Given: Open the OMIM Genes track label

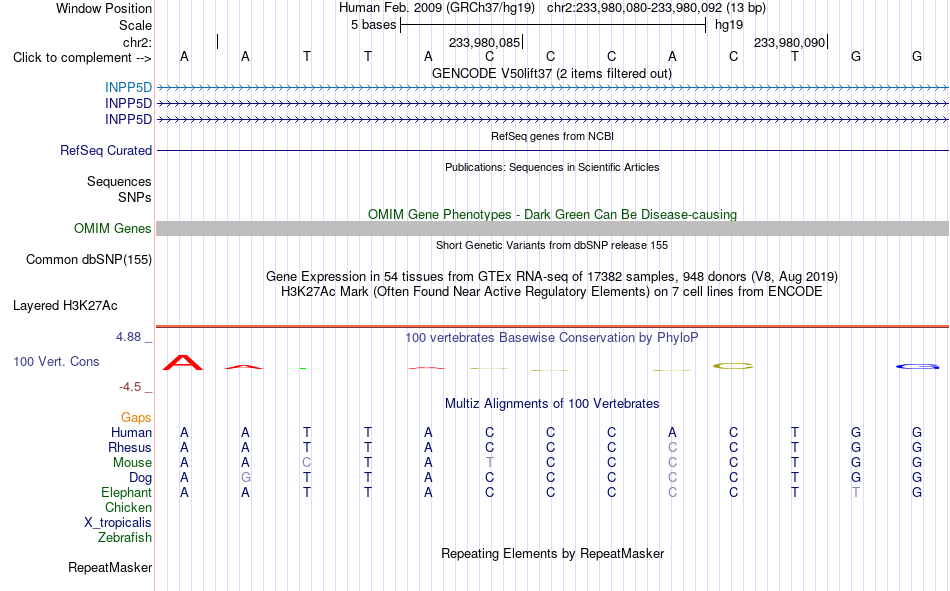Looking at the screenshot, I should pos(112,229).
